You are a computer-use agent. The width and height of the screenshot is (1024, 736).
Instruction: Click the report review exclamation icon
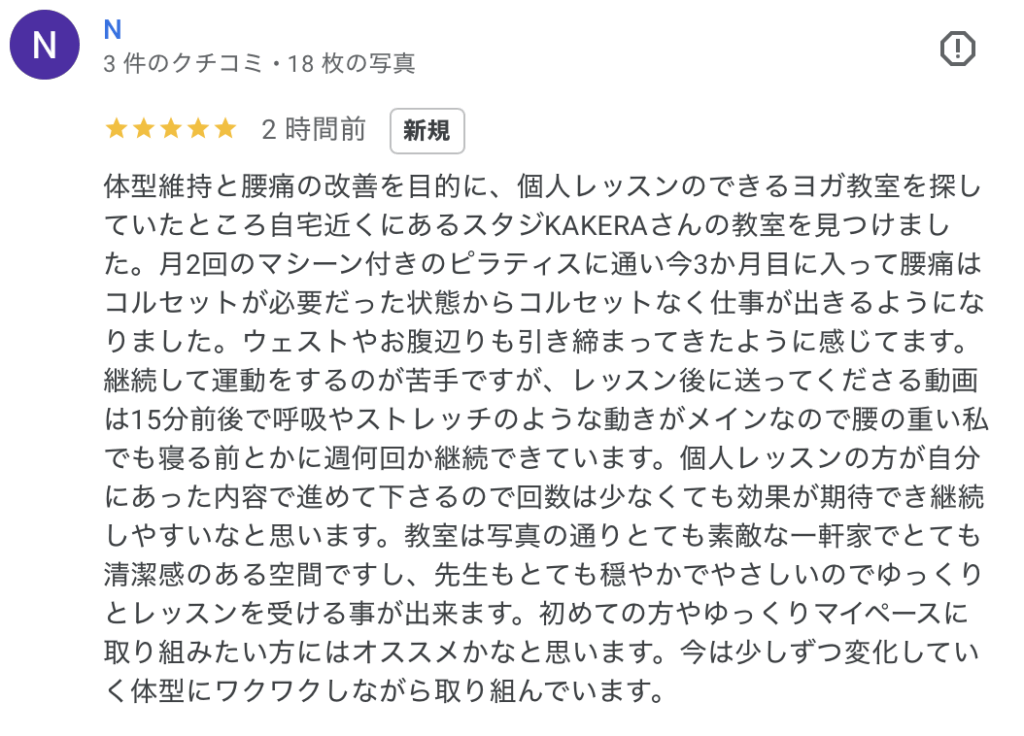pos(957,49)
